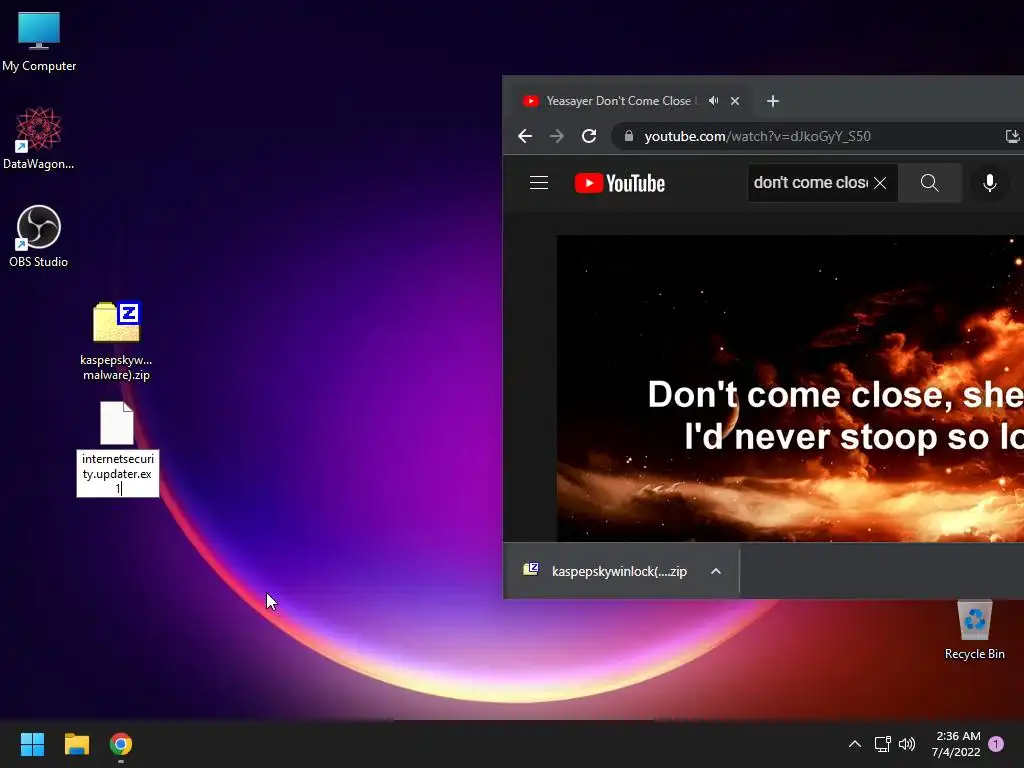Launch OBS Studio from the desktop
Viewport: 1024px width, 768px height.
[39, 236]
